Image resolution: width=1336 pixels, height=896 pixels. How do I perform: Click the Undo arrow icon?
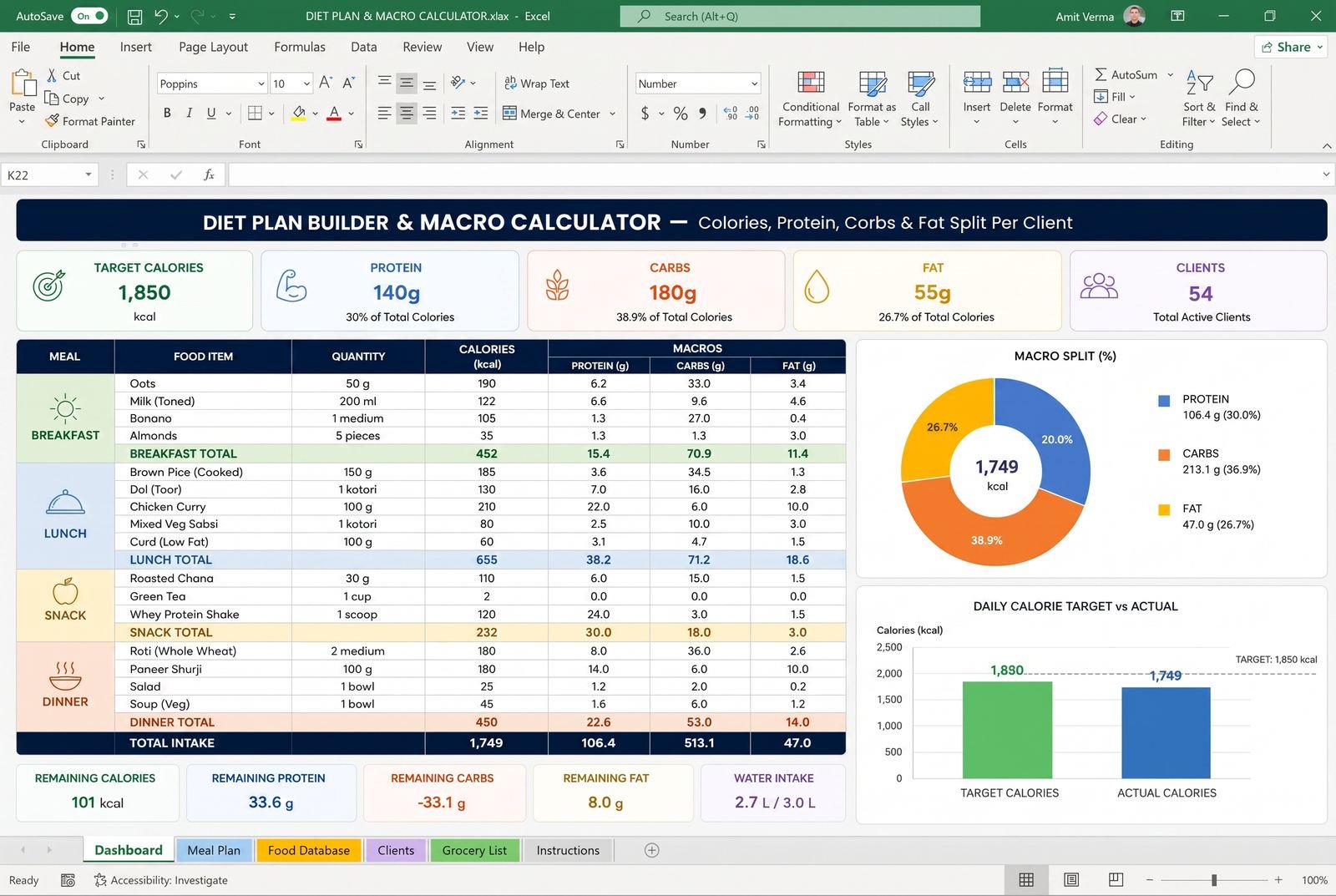[x=161, y=16]
